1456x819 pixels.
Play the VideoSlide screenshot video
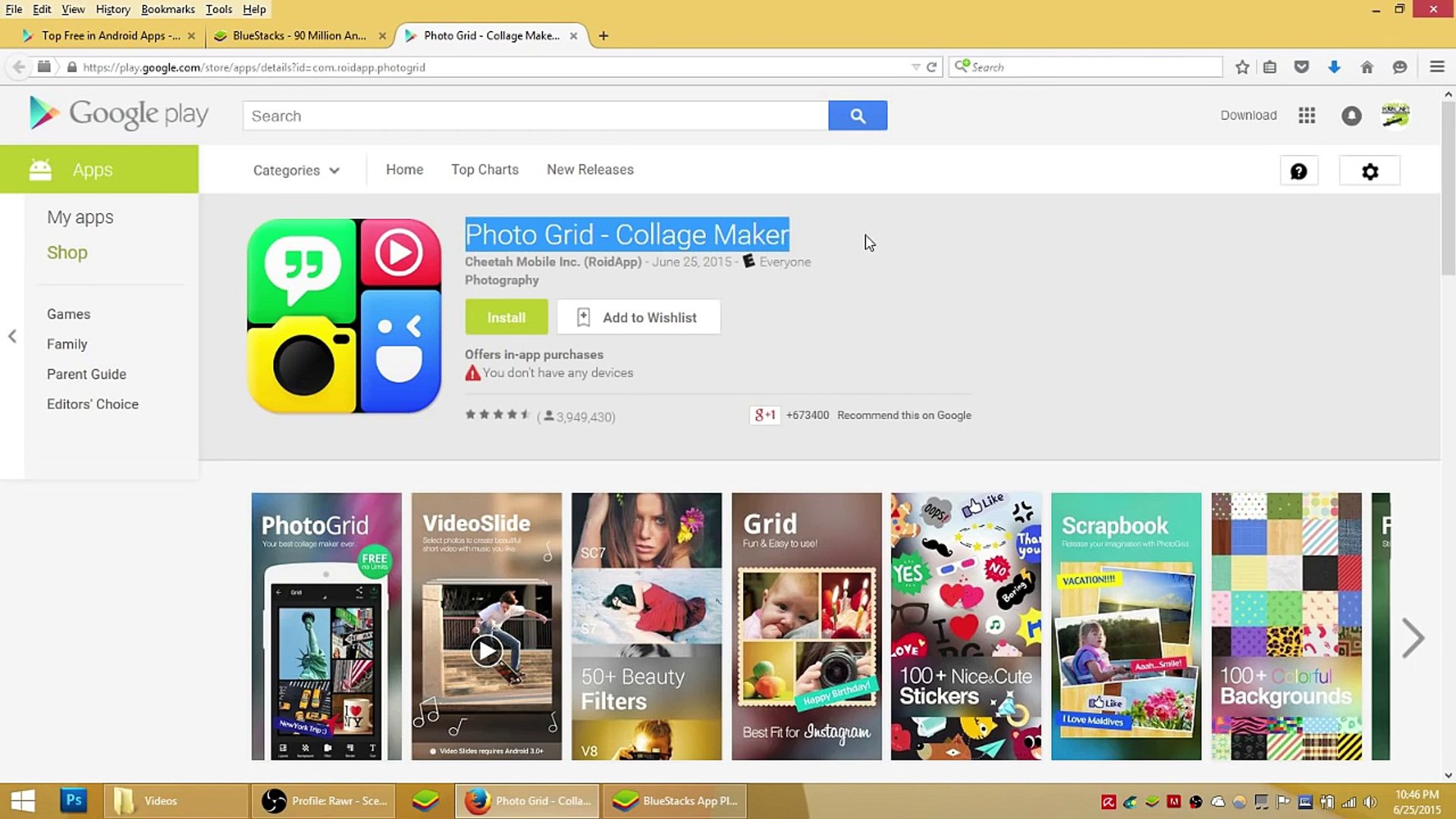click(486, 650)
